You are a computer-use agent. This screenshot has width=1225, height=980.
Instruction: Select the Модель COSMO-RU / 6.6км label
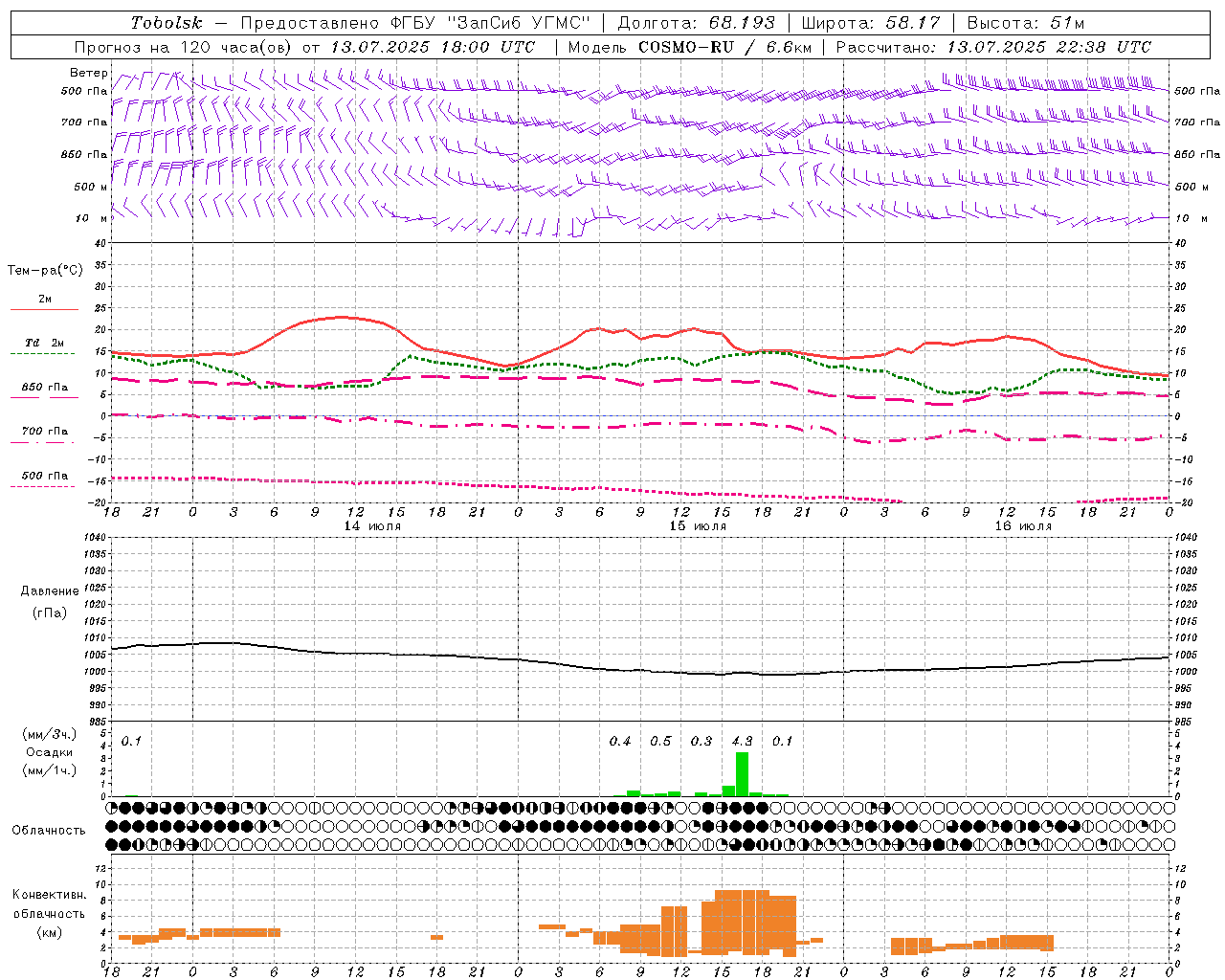pos(690,47)
